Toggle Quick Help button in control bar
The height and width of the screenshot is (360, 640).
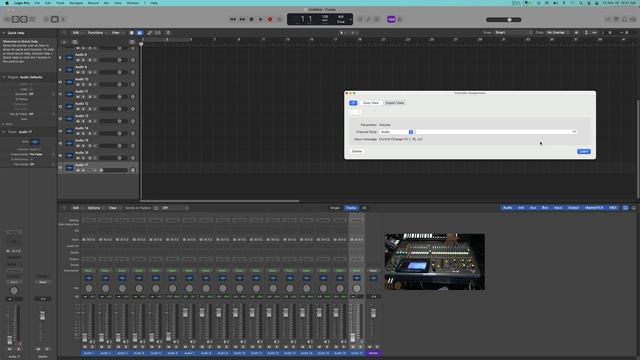(x=24, y=19)
